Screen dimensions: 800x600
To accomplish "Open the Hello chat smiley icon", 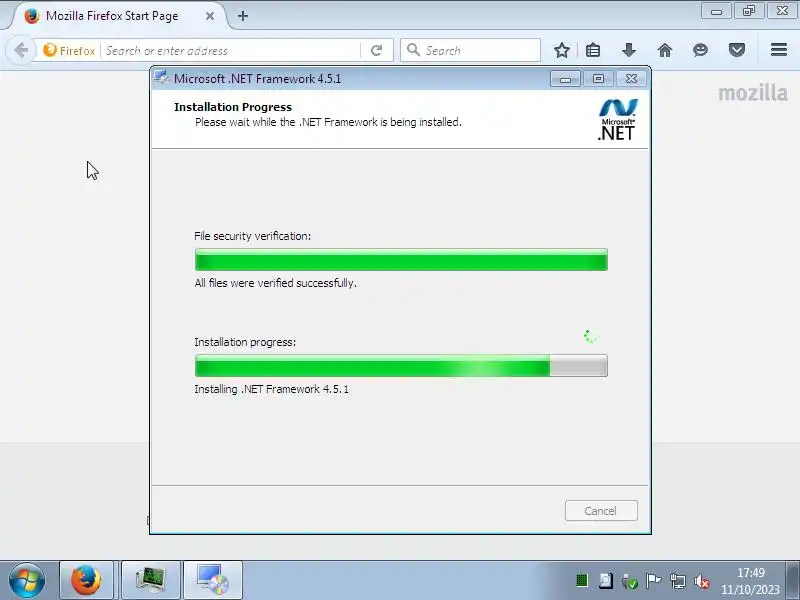I will 701,50.
